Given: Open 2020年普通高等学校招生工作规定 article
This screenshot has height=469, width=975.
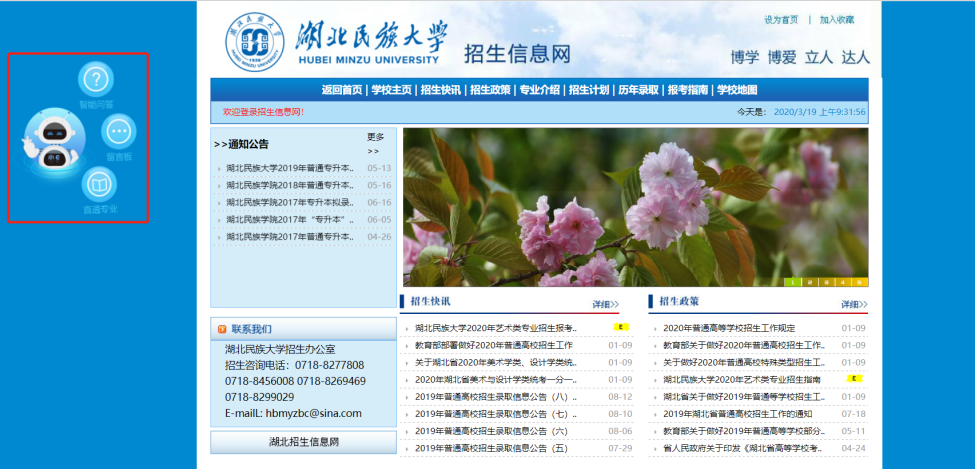Looking at the screenshot, I should coord(729,328).
